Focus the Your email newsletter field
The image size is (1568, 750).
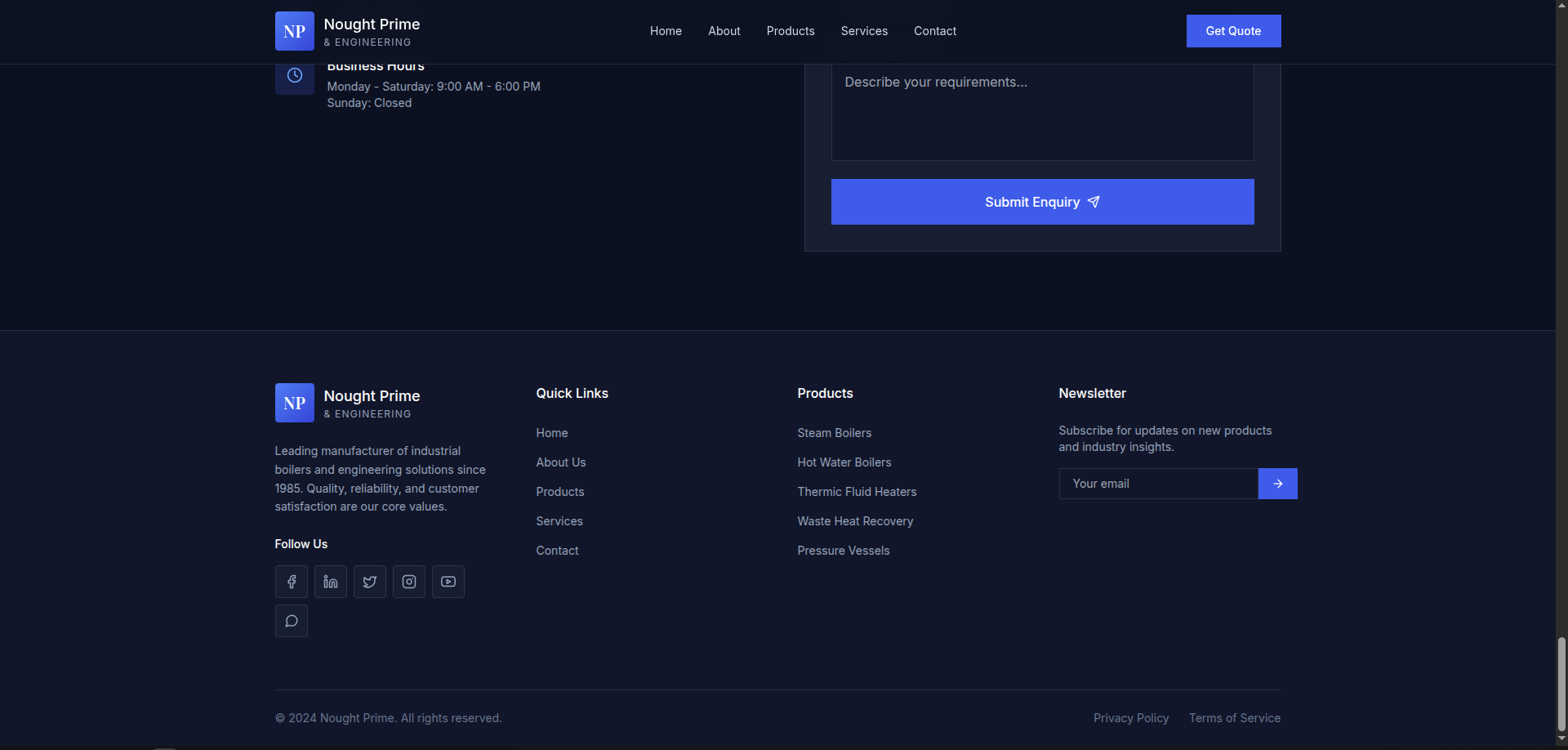pyautogui.click(x=1158, y=484)
